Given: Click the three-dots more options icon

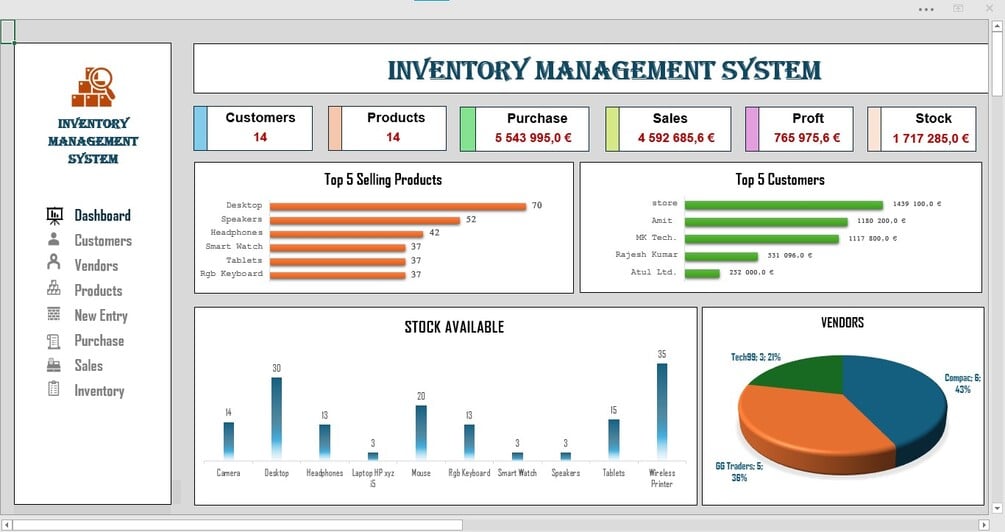Looking at the screenshot, I should point(926,10).
